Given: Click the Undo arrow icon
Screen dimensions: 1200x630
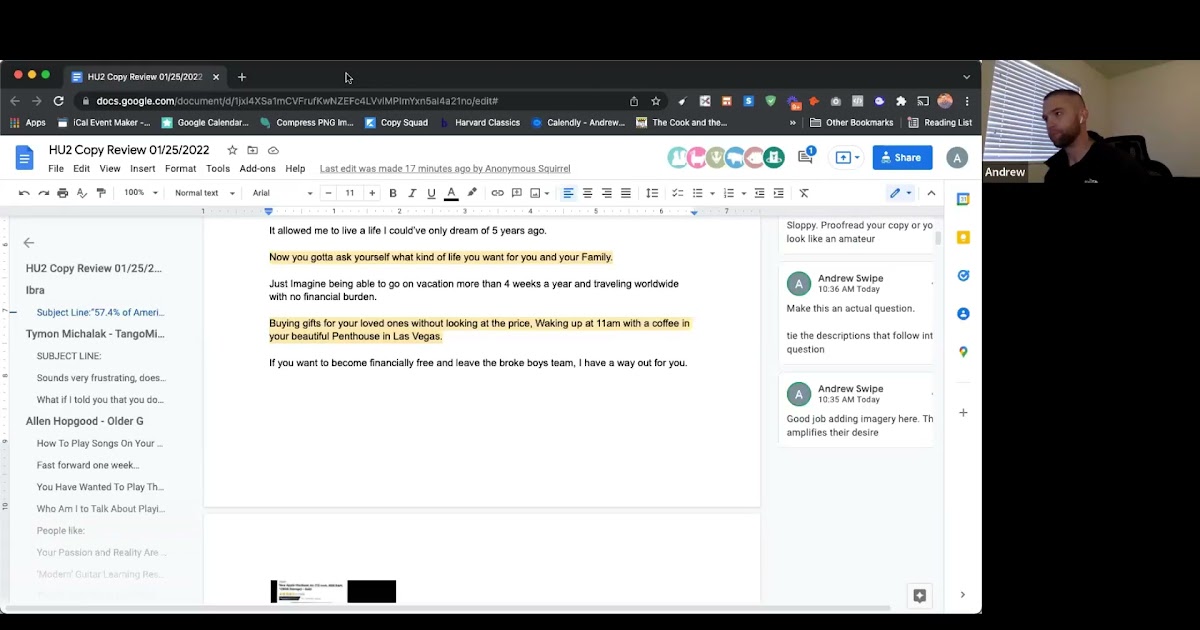Looking at the screenshot, I should [24, 193].
